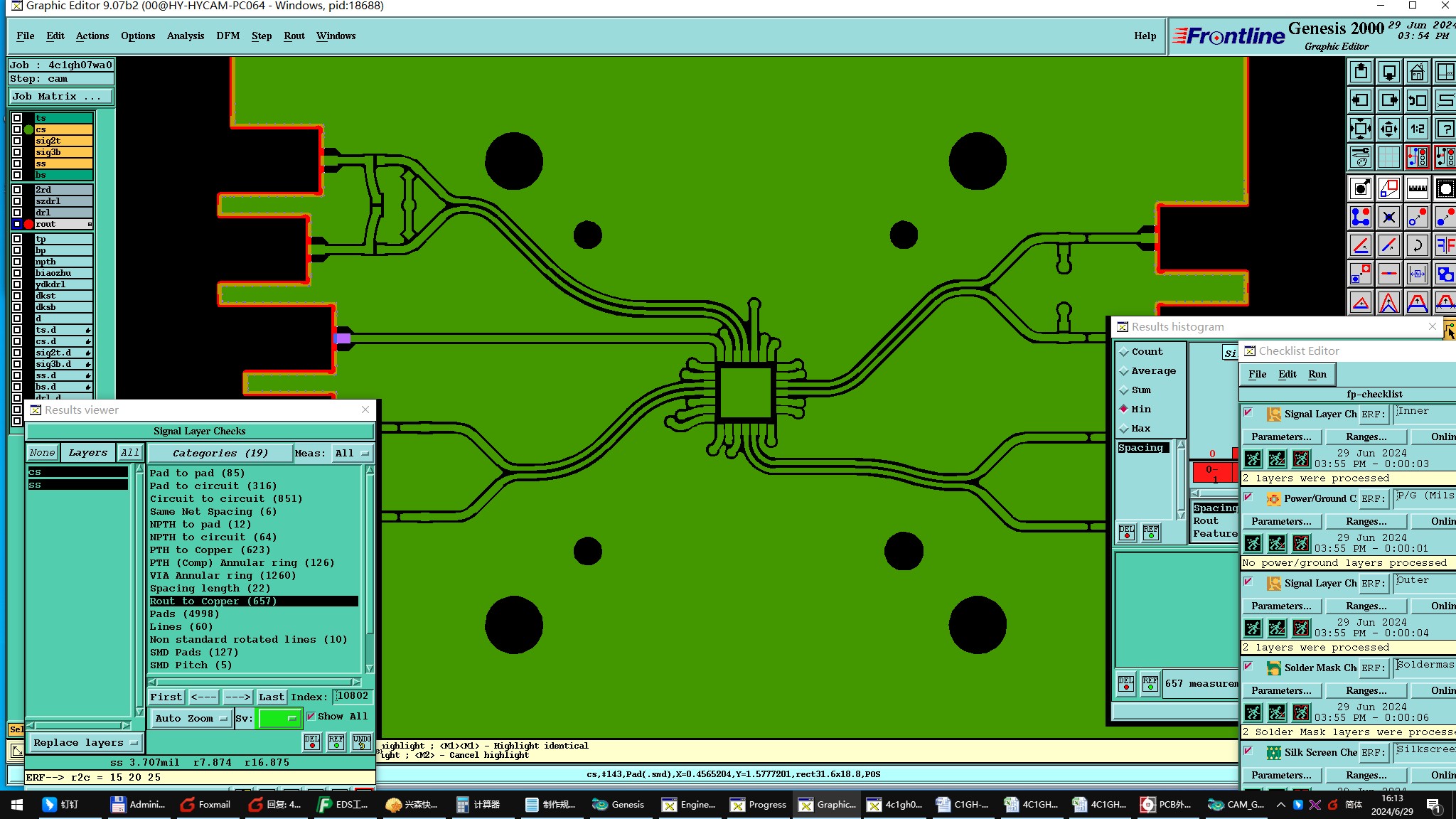Open the wrench and palette tools icon
Screen dimensions: 1456x819
[x=1360, y=157]
